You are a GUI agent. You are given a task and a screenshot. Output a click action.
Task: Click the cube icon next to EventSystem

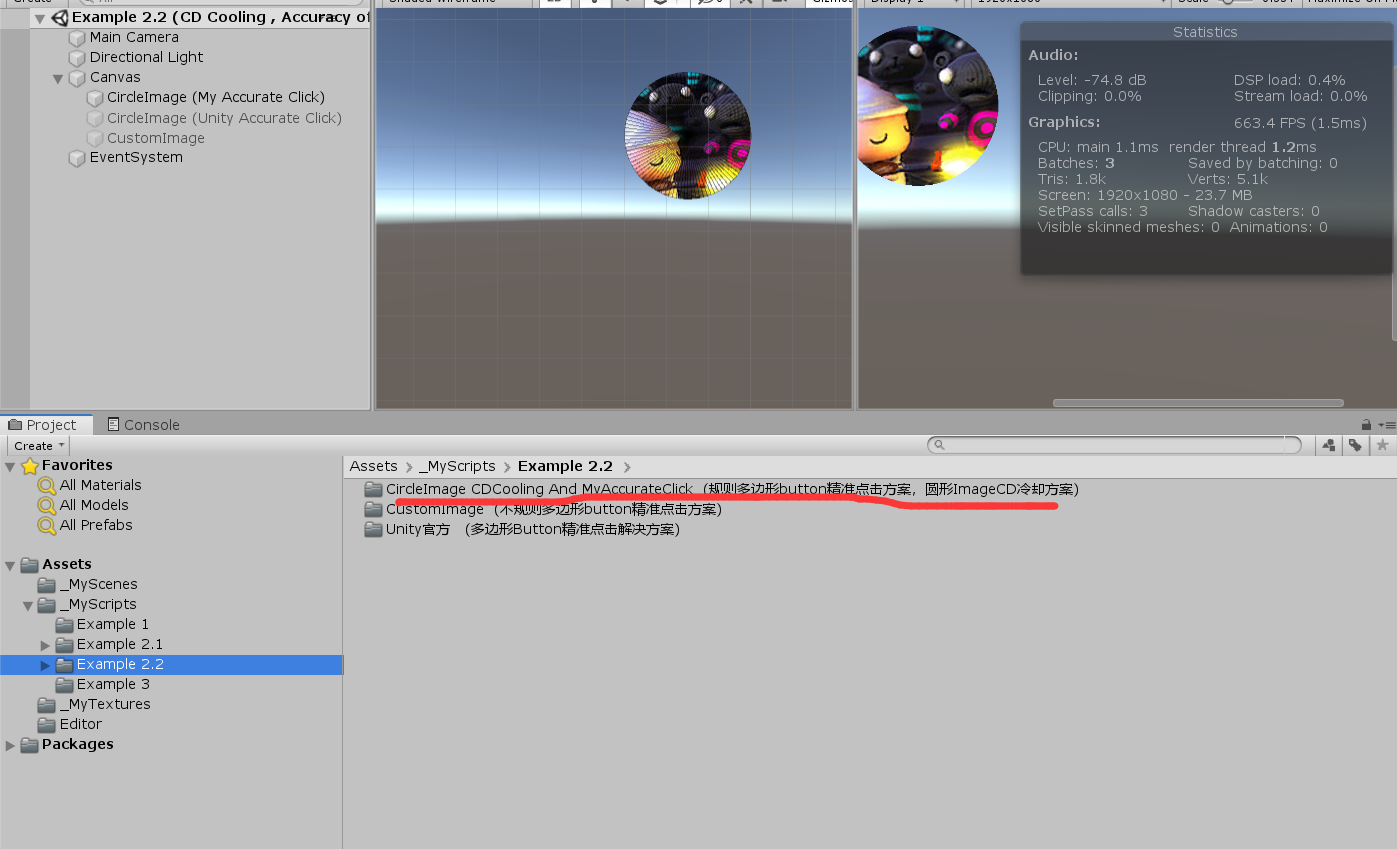coord(77,158)
